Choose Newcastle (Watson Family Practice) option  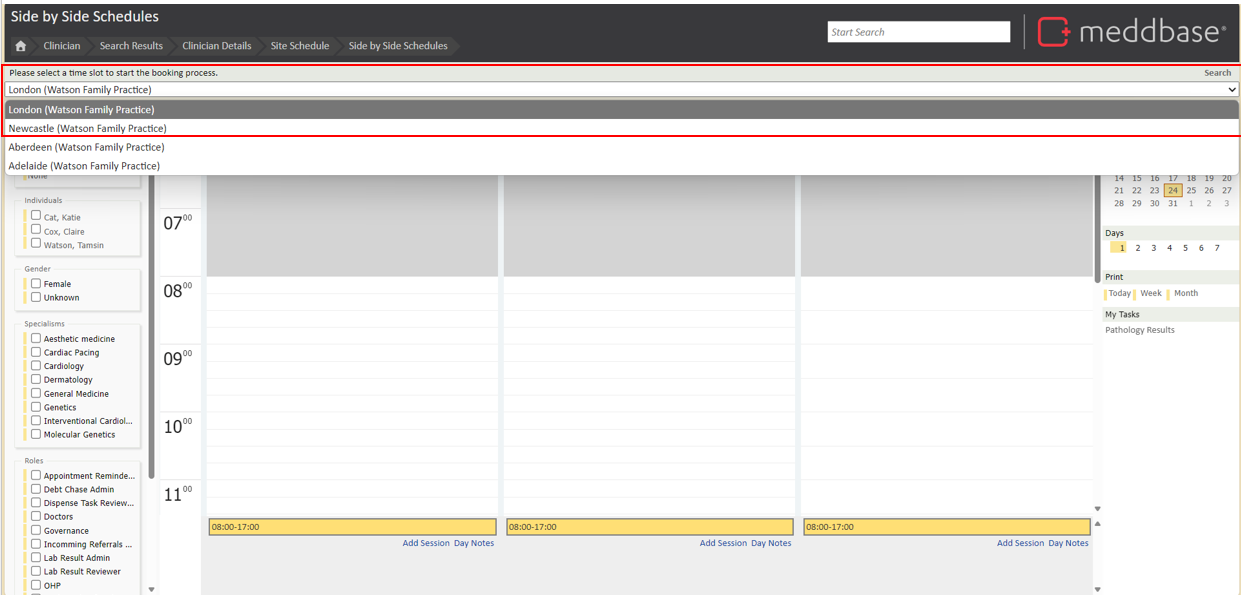point(87,128)
